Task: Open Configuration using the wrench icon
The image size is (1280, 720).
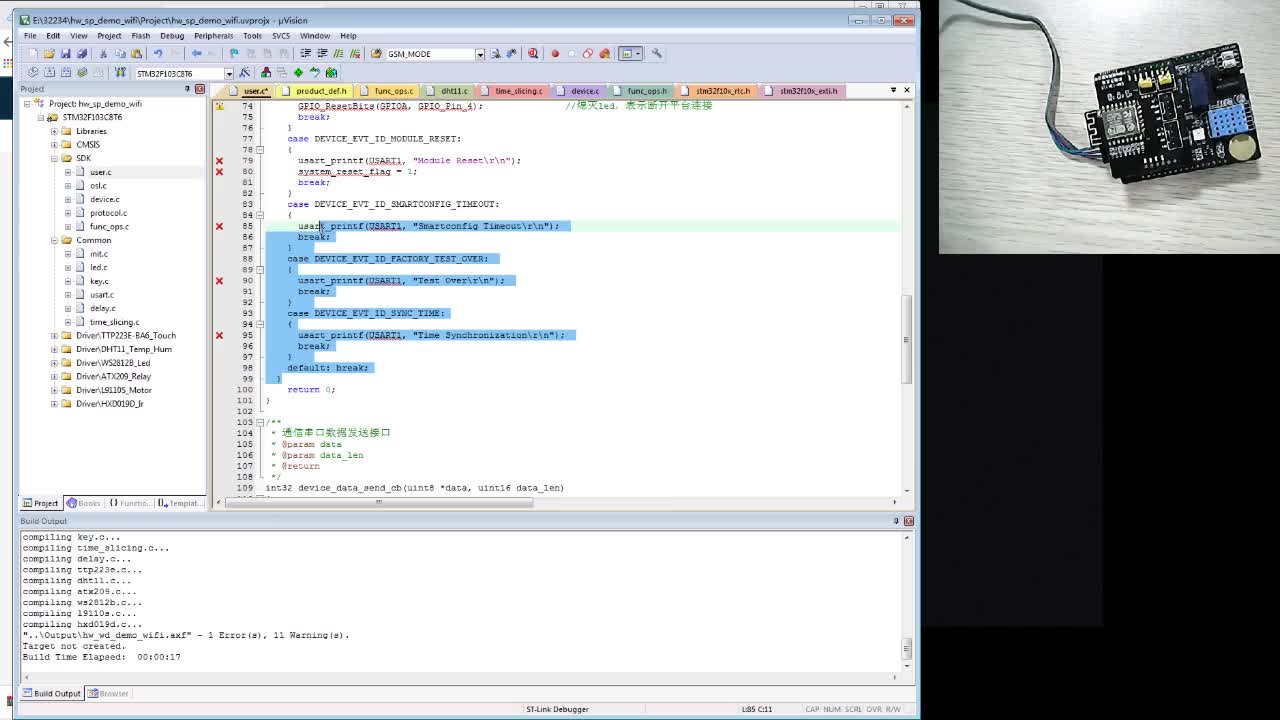Action: pyautogui.click(x=657, y=54)
